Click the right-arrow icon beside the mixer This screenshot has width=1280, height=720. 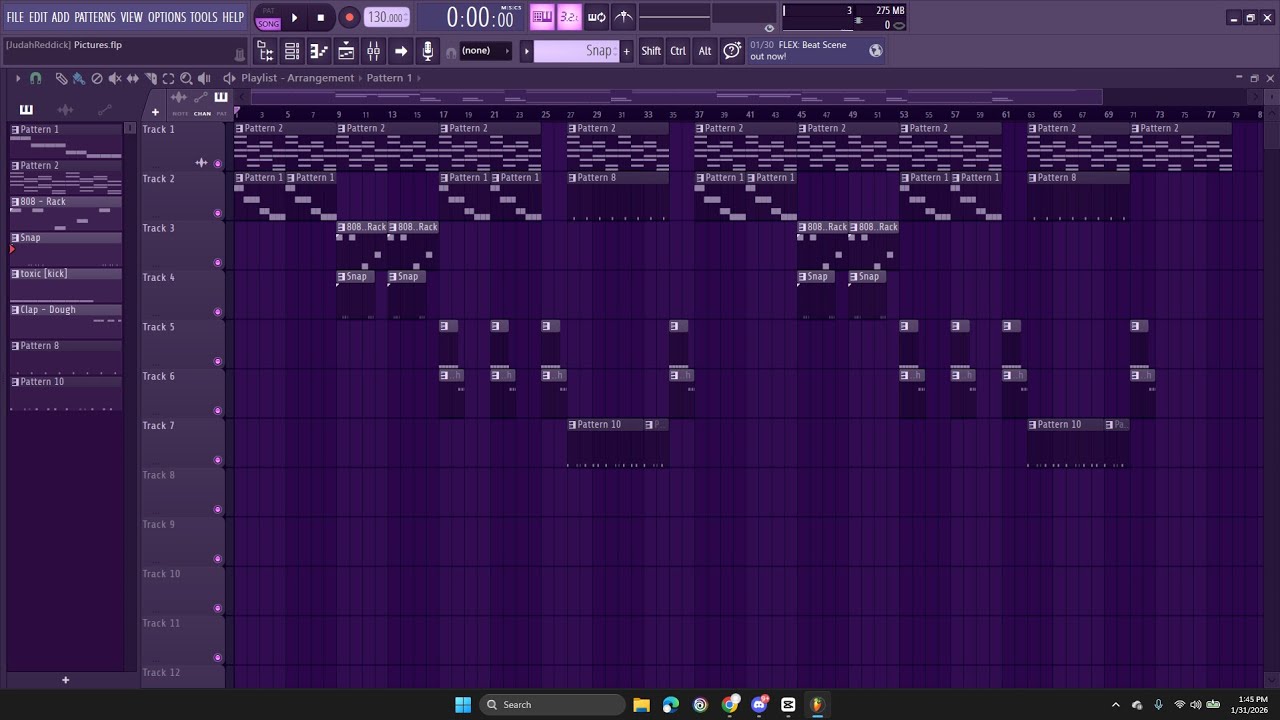(401, 51)
